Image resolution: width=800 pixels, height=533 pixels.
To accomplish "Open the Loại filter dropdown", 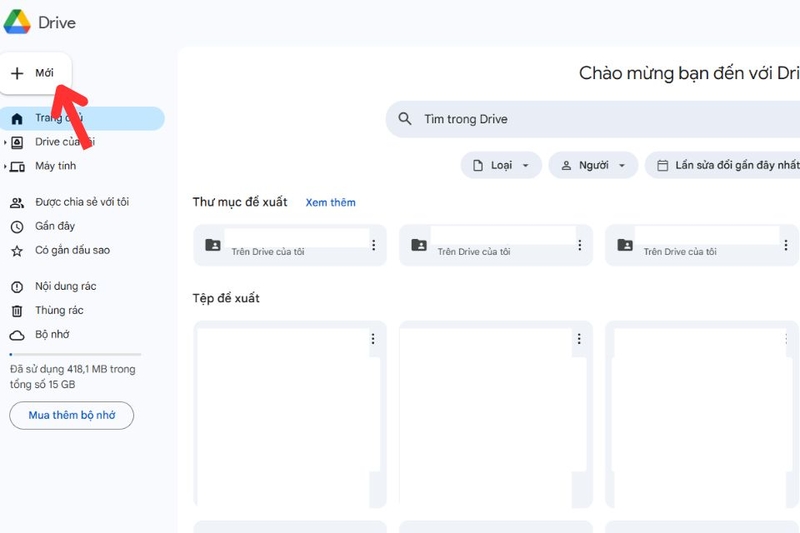I will tap(501, 165).
